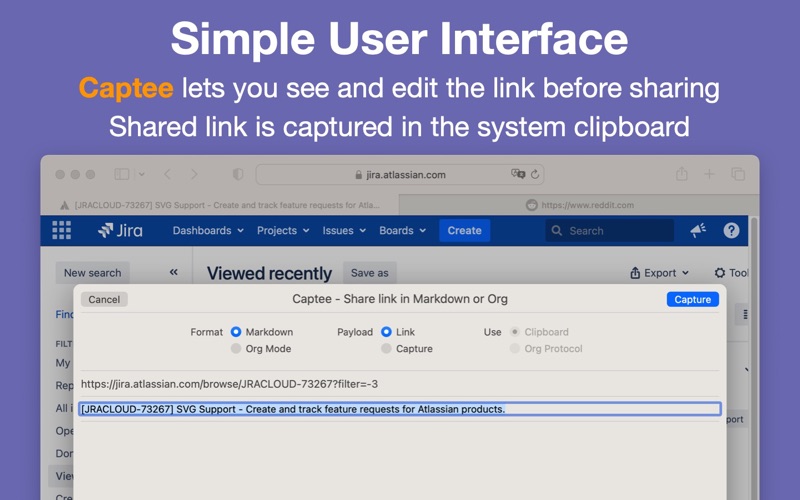
Task: Click the translate icon in address bar
Action: pos(518,174)
